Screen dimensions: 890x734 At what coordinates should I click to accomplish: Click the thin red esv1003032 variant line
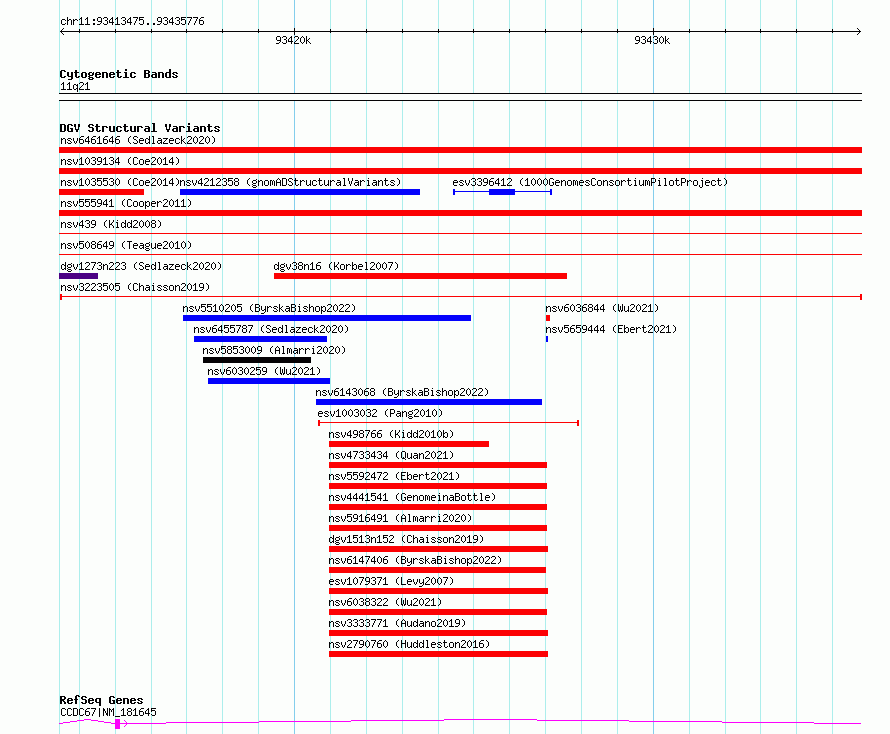pos(448,423)
